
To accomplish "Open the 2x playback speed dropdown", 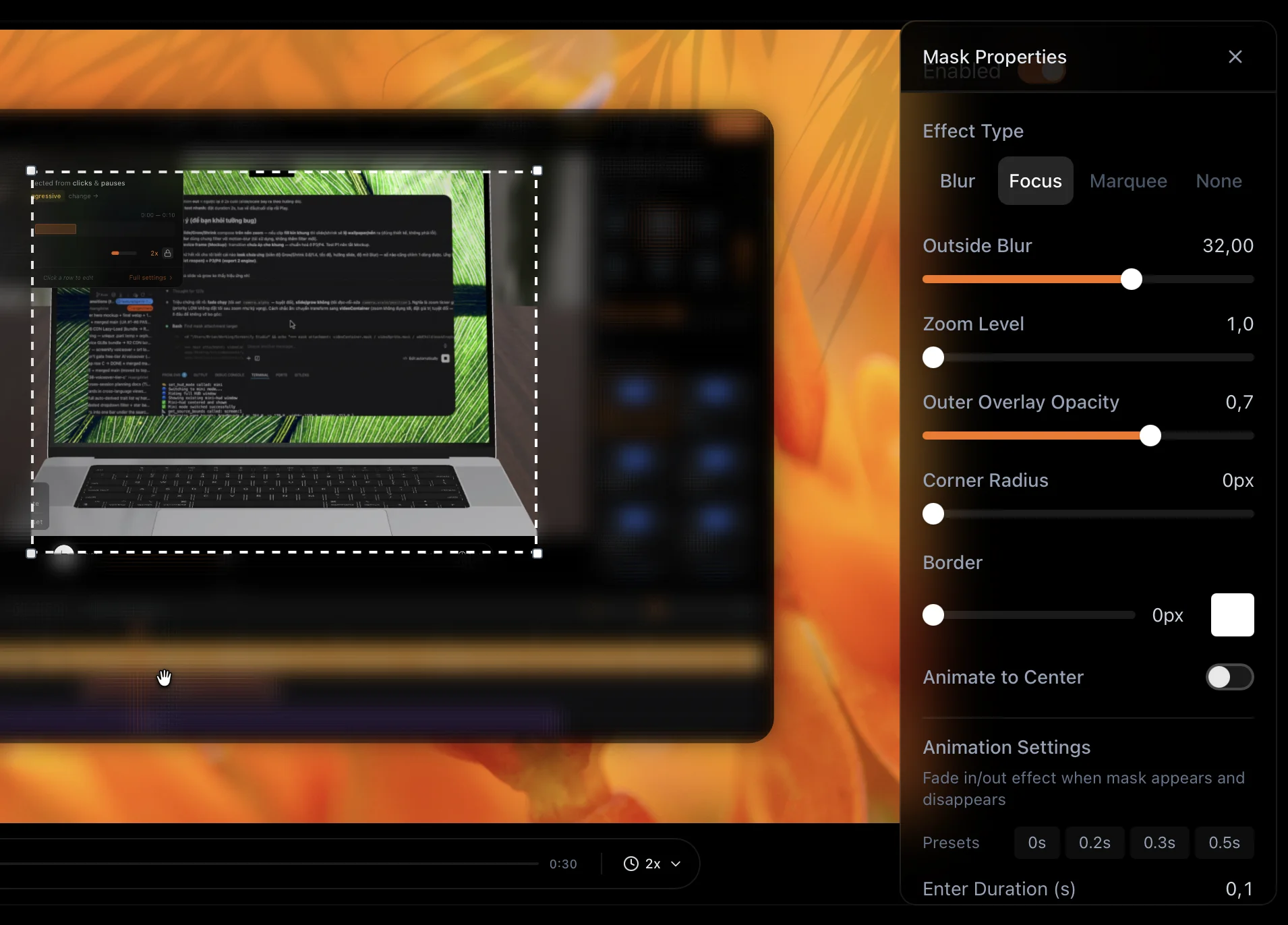I will click(x=652, y=864).
